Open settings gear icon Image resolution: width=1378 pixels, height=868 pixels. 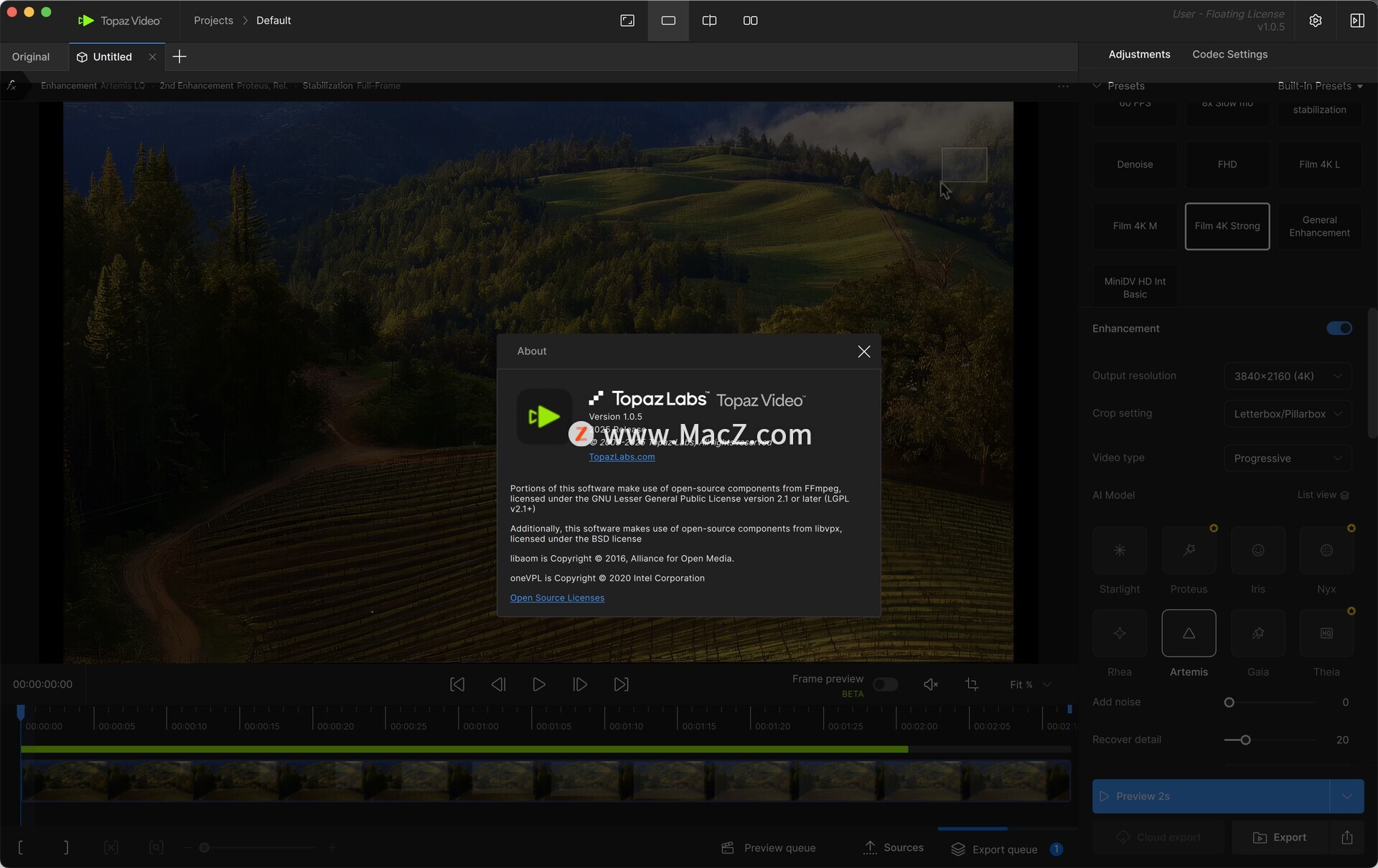1315,21
